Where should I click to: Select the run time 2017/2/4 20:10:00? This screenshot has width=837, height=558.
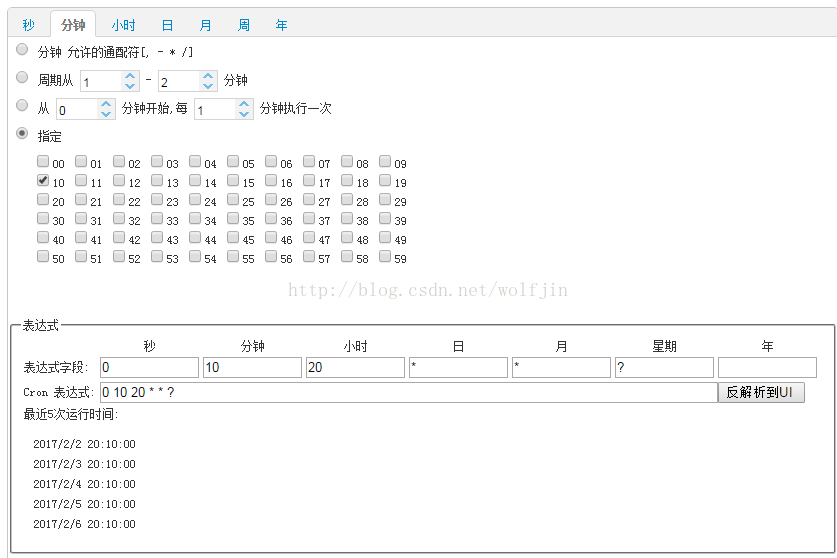point(84,484)
